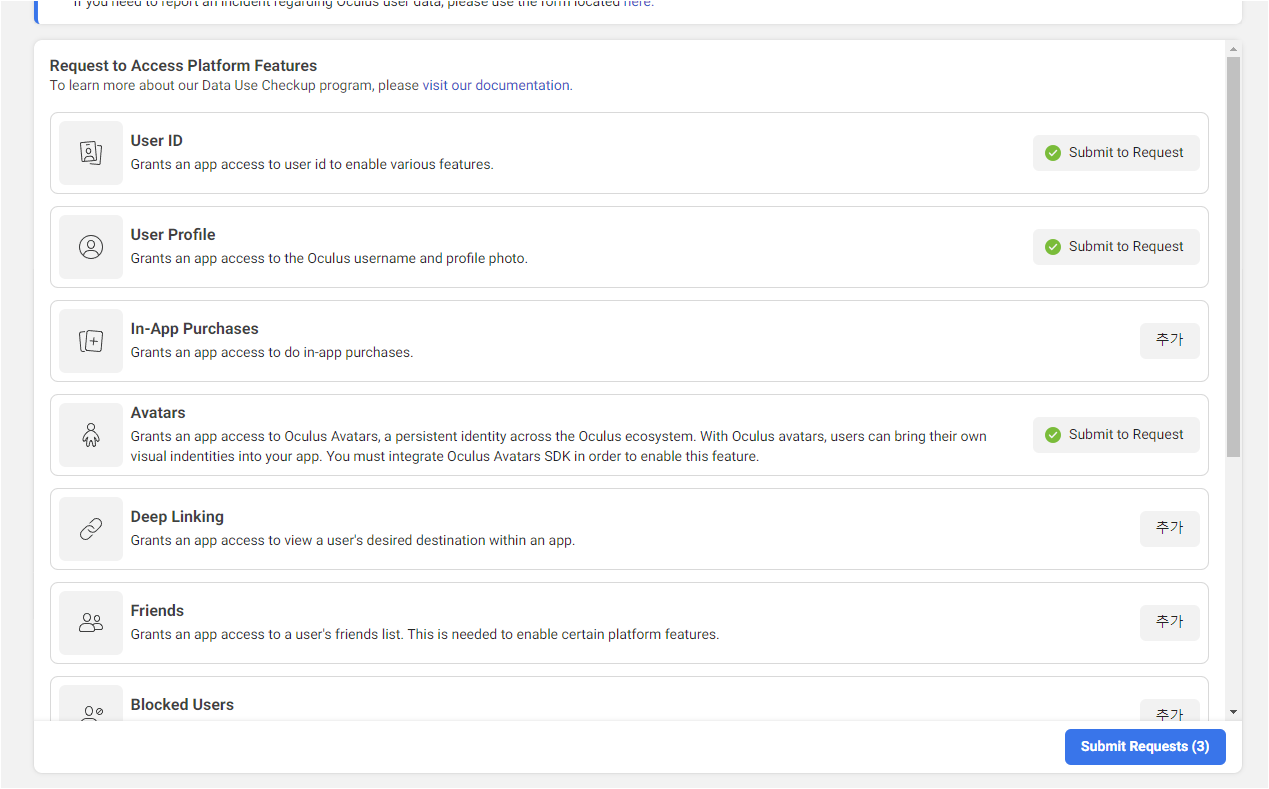The height and width of the screenshot is (789, 1269).
Task: Click Submit Requests (3) button
Action: pyautogui.click(x=1145, y=747)
